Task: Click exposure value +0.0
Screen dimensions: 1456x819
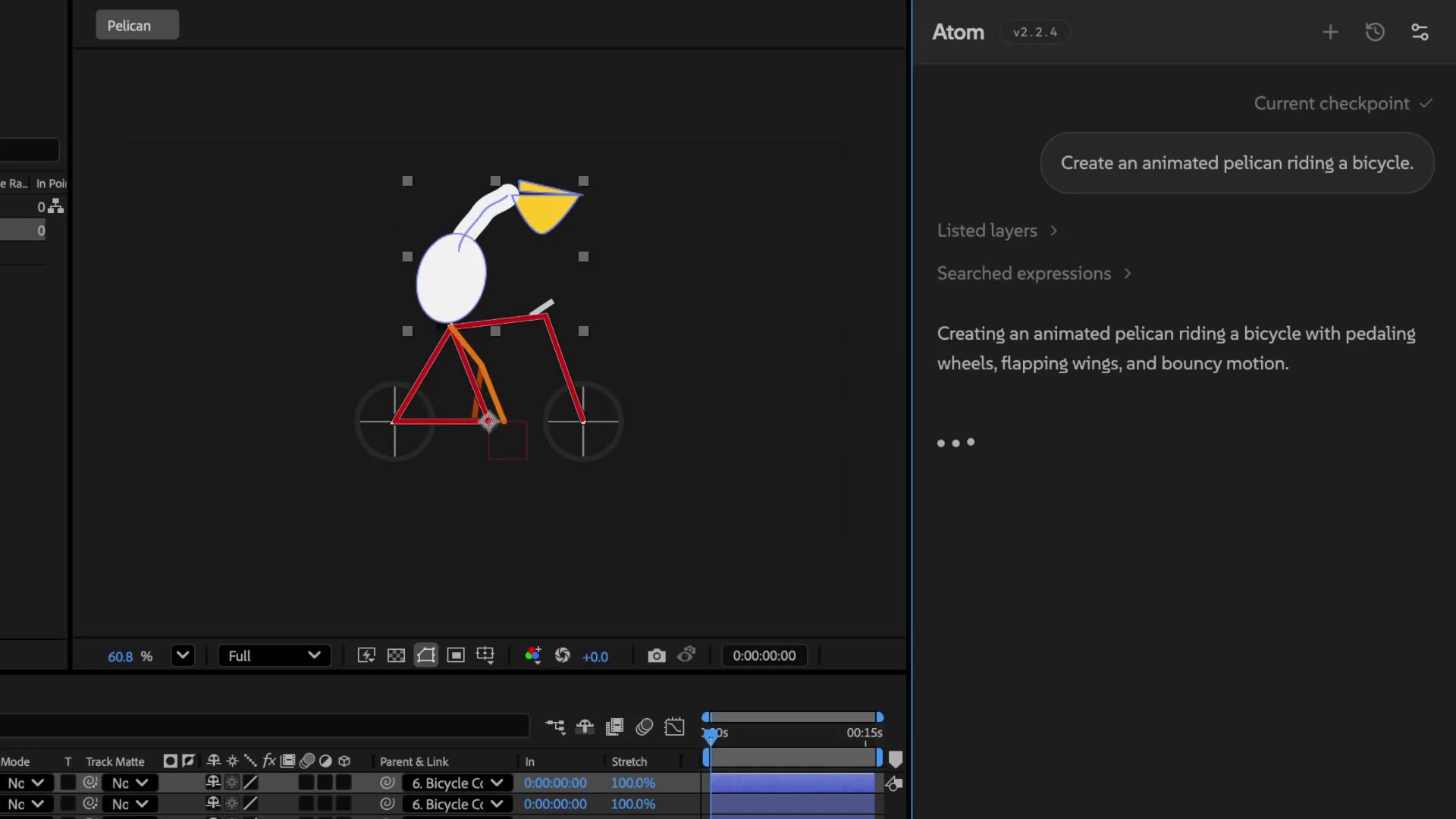Action: [595, 657]
